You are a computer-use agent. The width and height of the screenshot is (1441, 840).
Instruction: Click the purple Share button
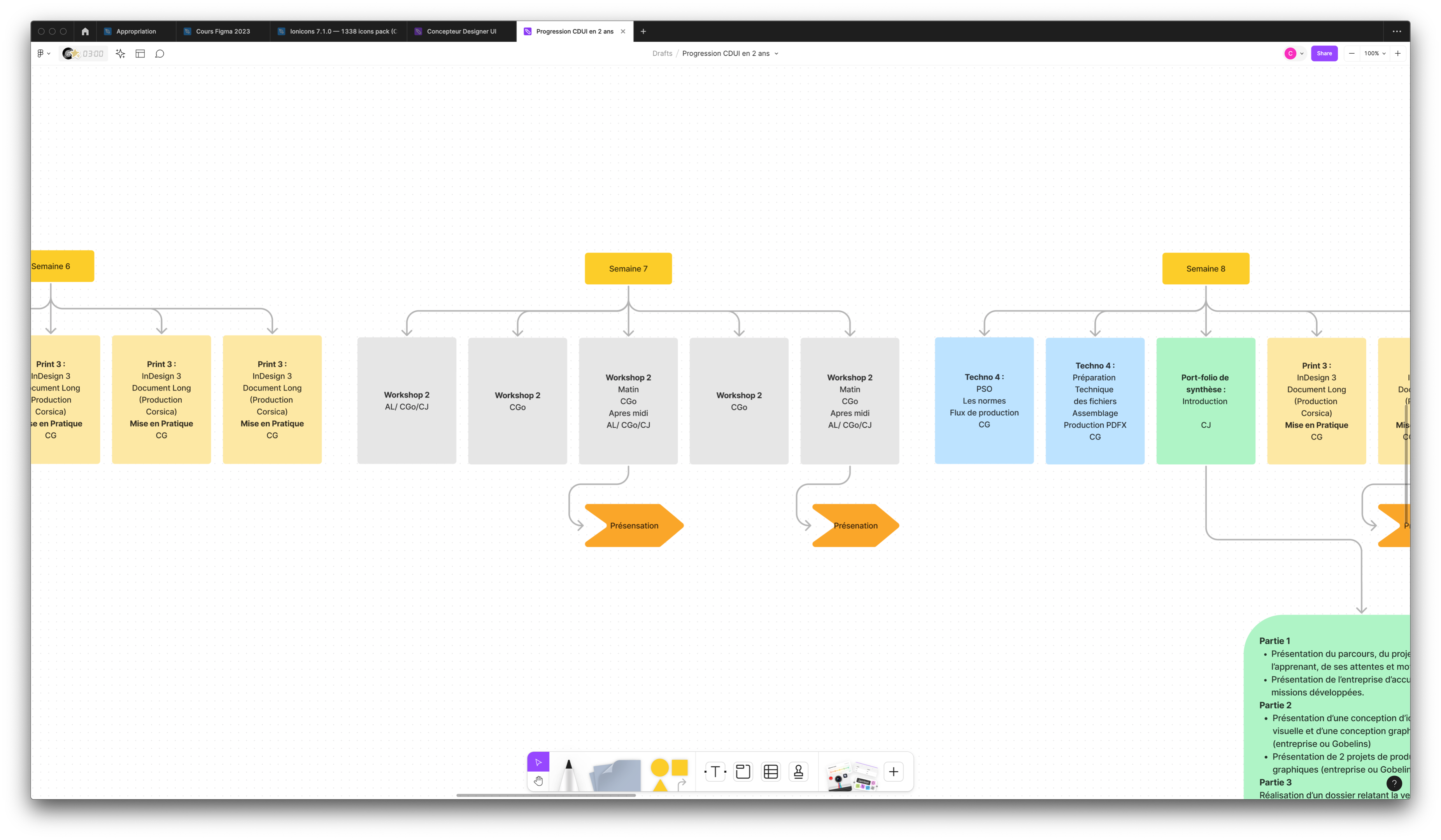point(1324,54)
